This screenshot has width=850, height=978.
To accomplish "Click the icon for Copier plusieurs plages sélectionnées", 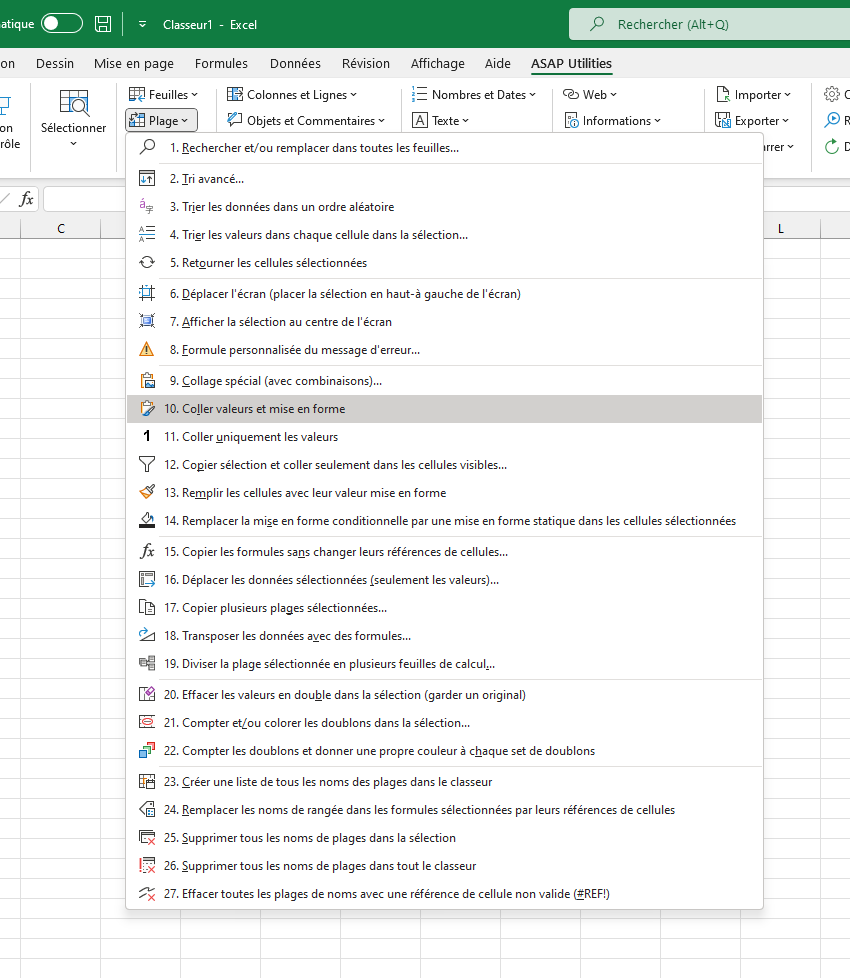I will coord(147,608).
